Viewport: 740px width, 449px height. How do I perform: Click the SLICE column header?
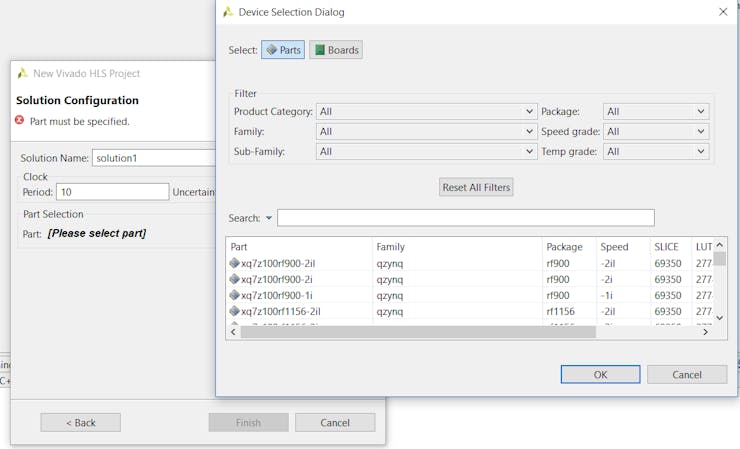pyautogui.click(x=671, y=246)
